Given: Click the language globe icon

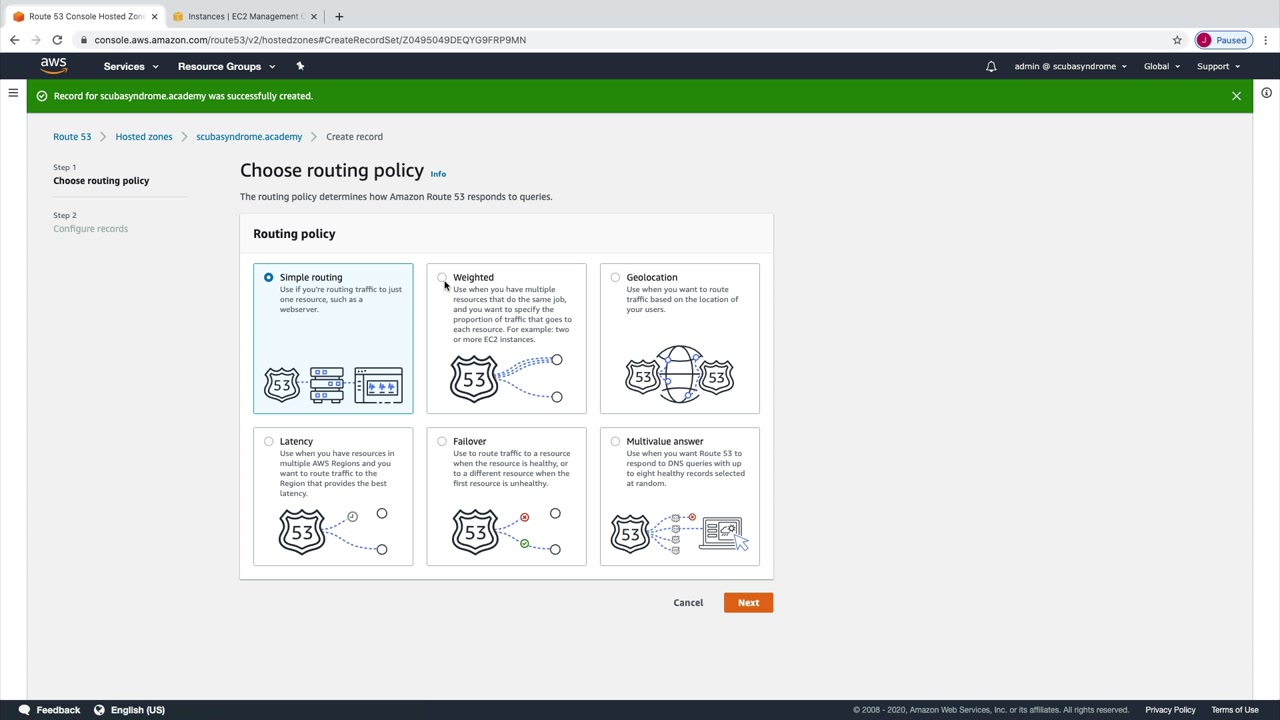Looking at the screenshot, I should point(99,710).
